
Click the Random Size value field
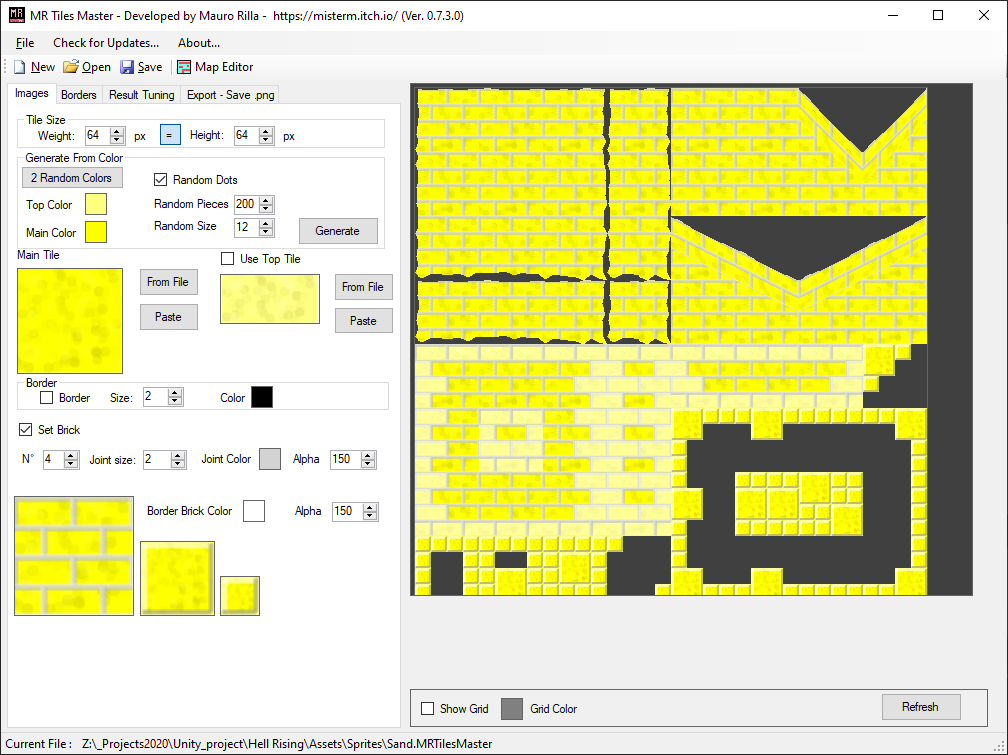(247, 227)
